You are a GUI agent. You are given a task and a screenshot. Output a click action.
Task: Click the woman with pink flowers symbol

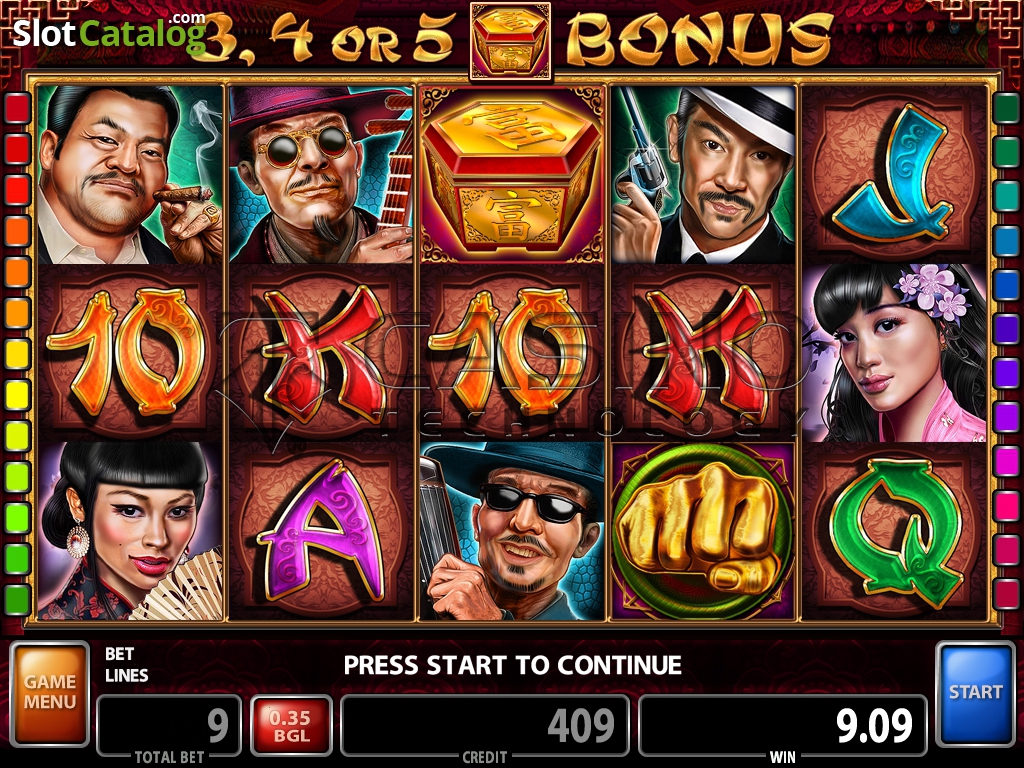893,353
